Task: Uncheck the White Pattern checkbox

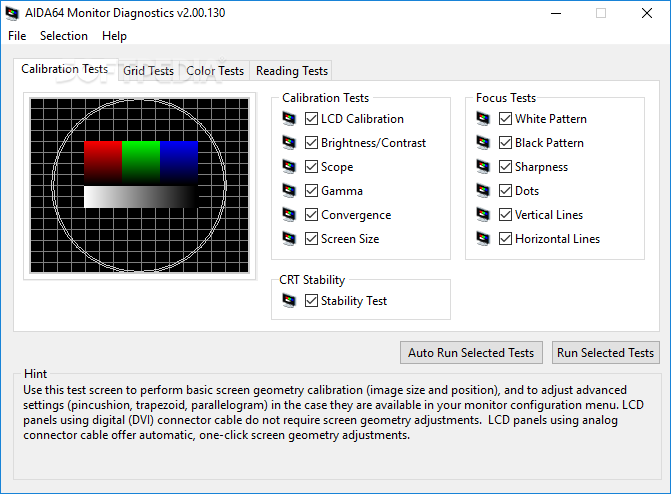Action: coord(505,119)
